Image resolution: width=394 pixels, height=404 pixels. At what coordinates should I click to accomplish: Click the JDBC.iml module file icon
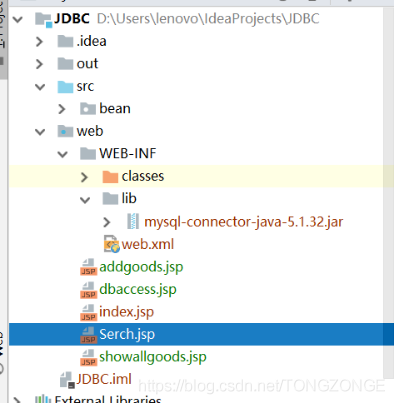[67, 380]
